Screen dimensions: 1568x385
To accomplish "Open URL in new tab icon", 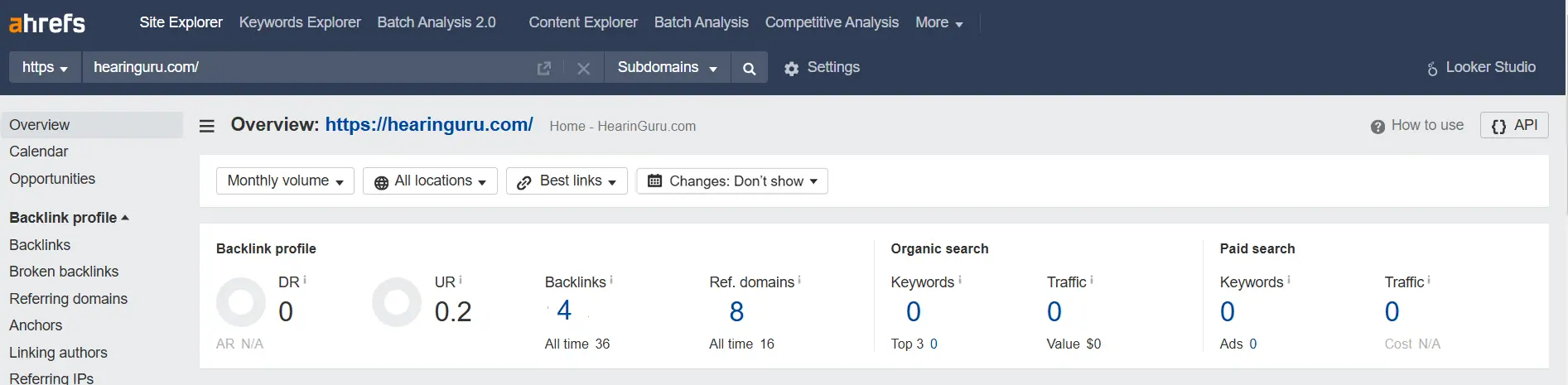I will tap(544, 68).
